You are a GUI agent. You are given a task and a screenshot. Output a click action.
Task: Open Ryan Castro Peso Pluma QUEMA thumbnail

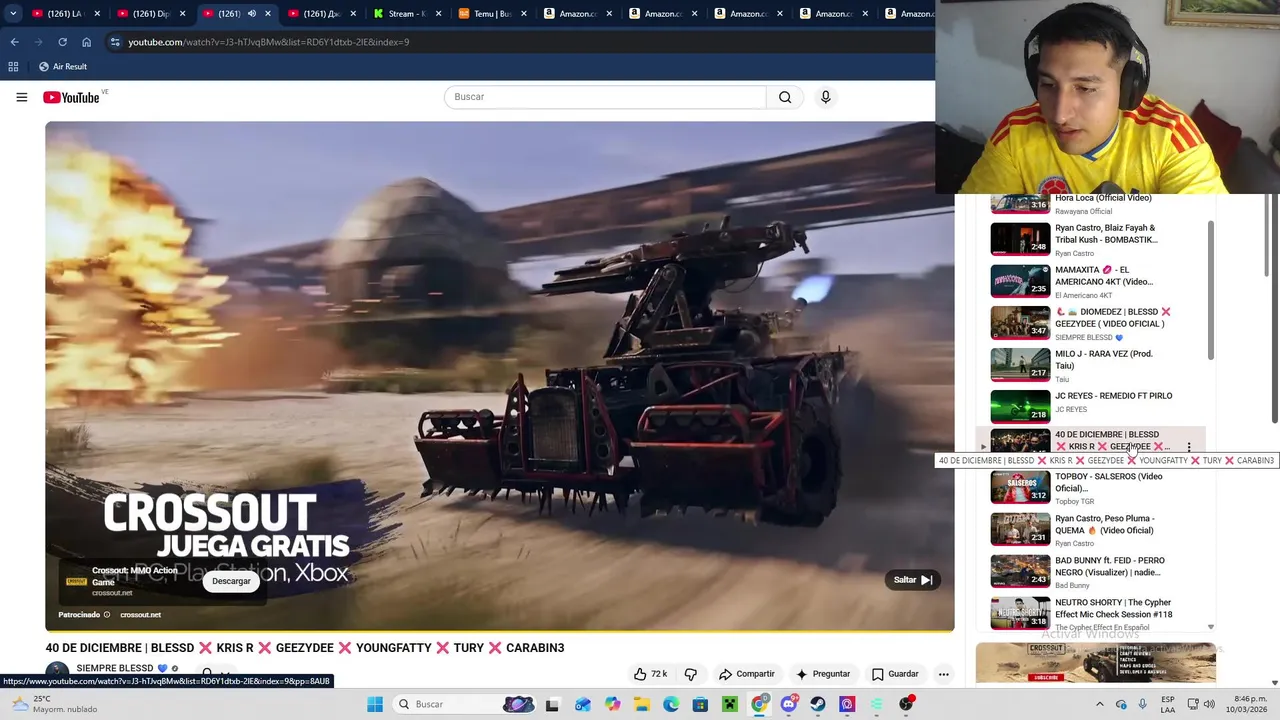coord(1020,530)
